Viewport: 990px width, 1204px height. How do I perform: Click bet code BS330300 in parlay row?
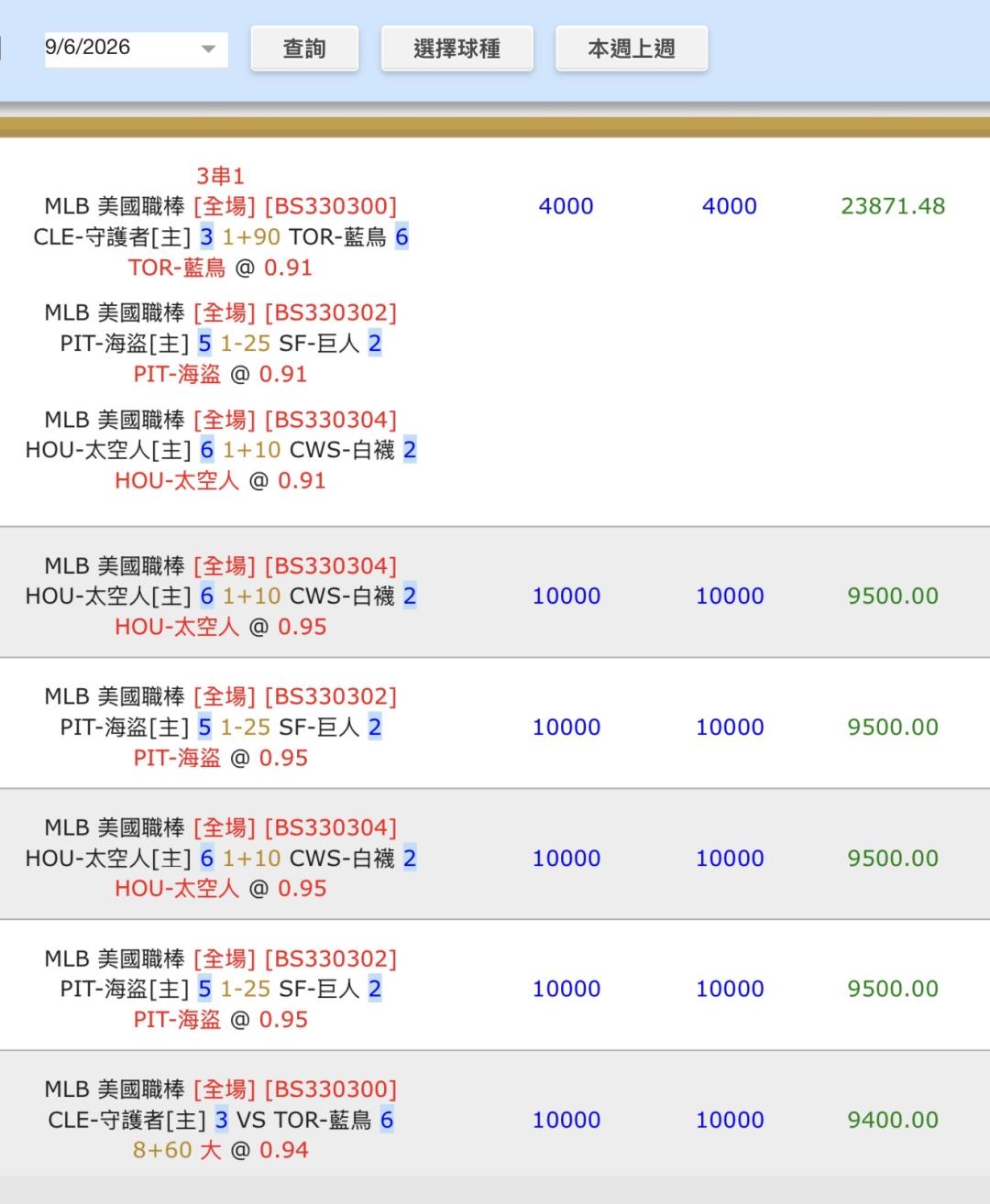coord(330,206)
